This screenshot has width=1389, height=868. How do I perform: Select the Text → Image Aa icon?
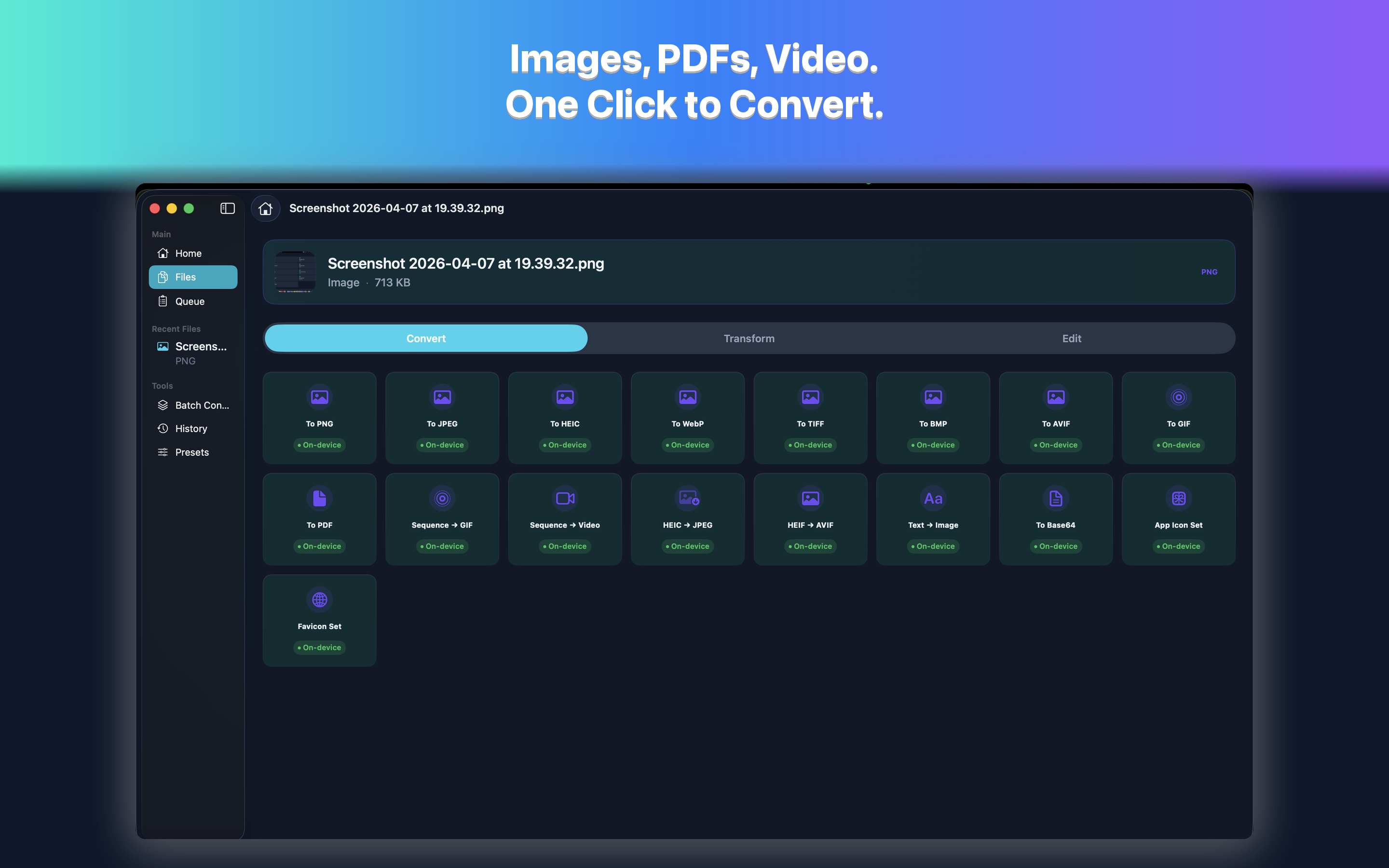pyautogui.click(x=933, y=498)
